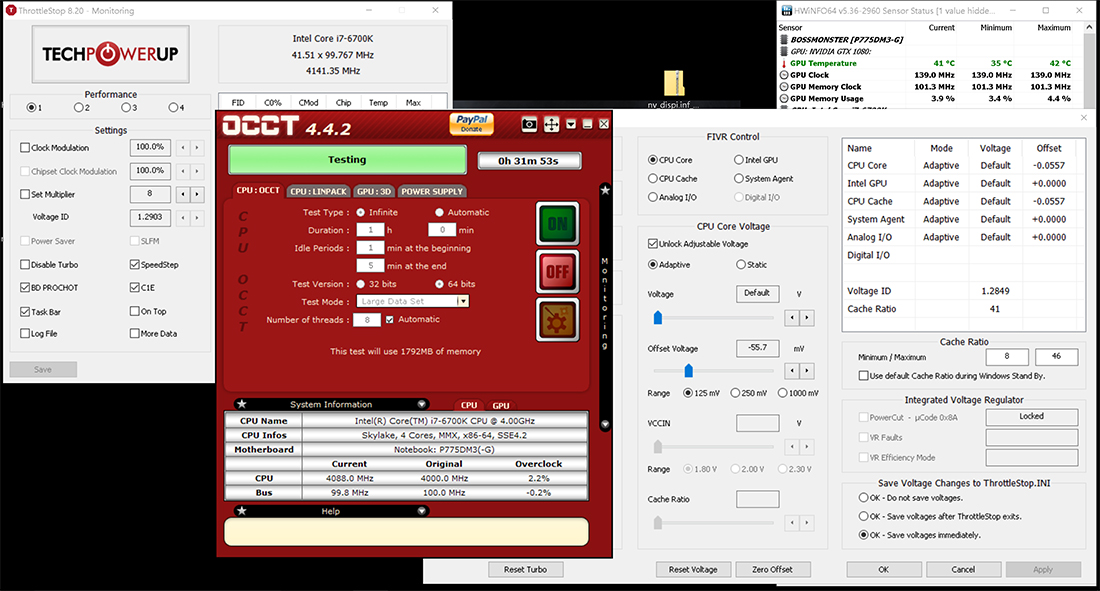Screen dimensions: 1100x591
Task: Switch to the CPU:LINPACK tab
Action: pyautogui.click(x=318, y=191)
